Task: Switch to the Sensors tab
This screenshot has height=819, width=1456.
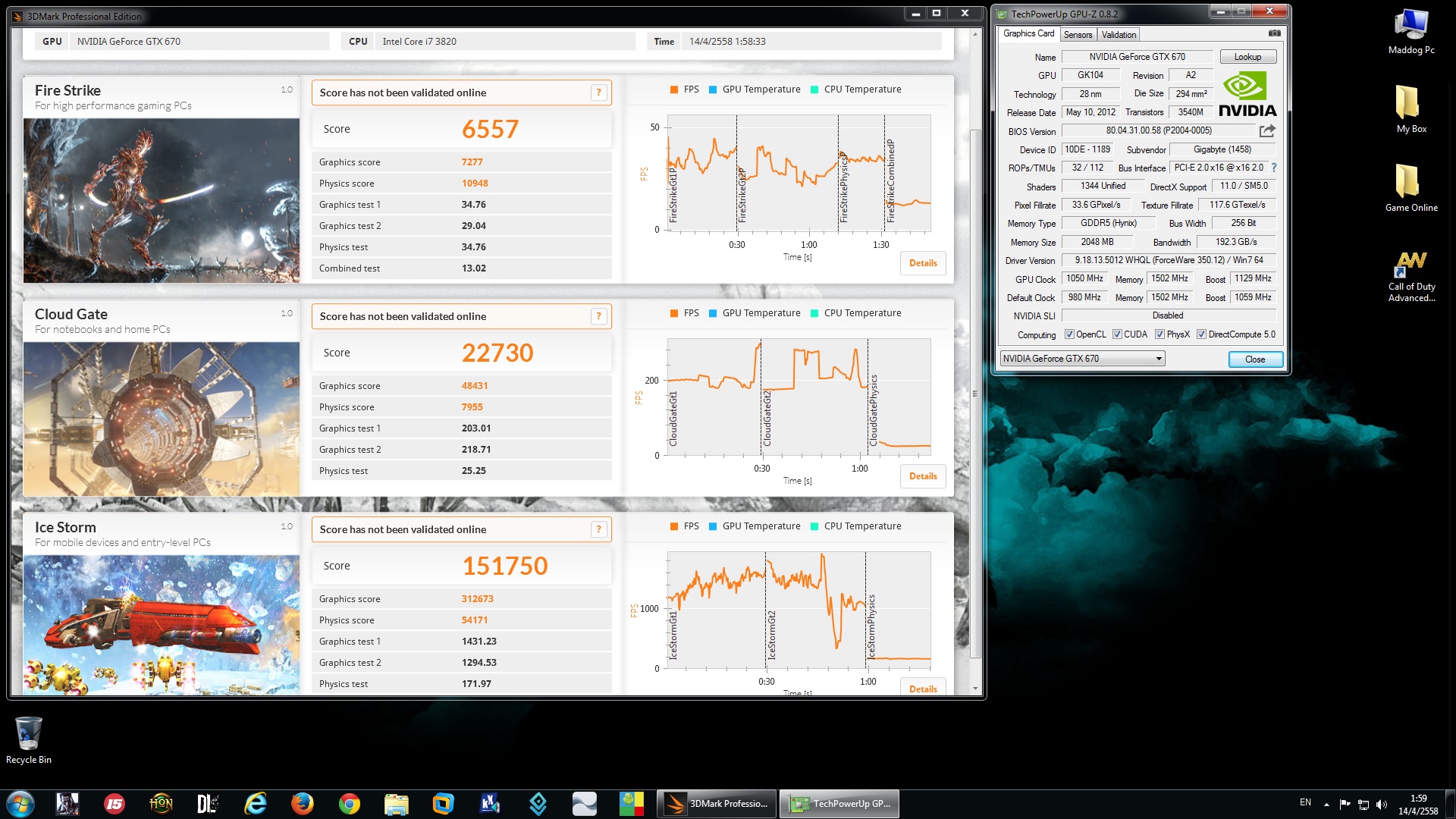Action: (1078, 35)
